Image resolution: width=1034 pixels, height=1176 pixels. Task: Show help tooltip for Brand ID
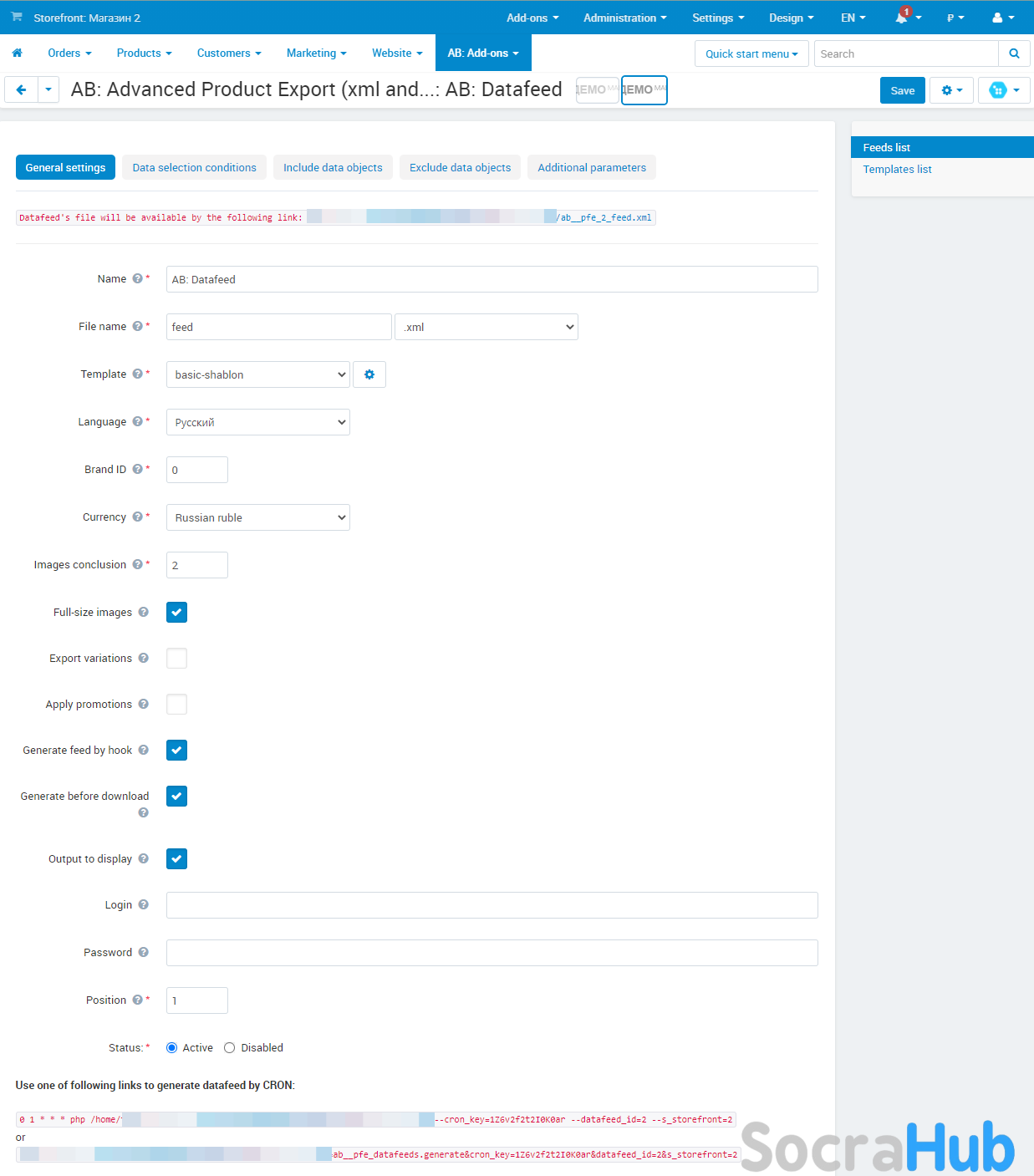(x=137, y=470)
